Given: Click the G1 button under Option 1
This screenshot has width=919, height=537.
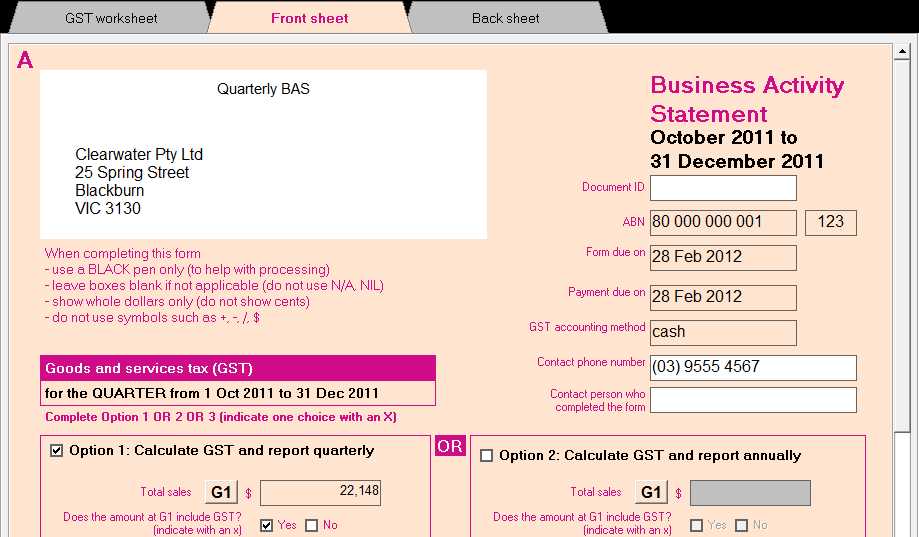Looking at the screenshot, I should click(221, 492).
